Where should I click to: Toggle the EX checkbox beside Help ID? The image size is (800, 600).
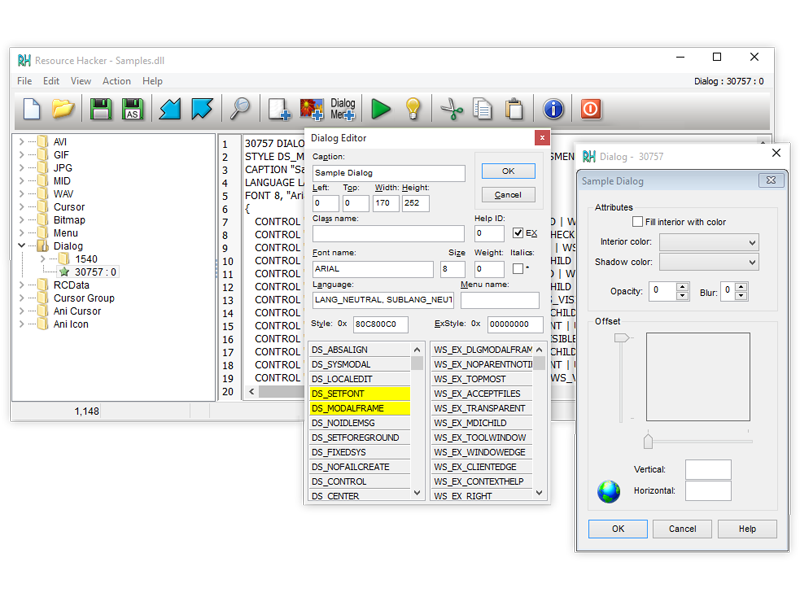(518, 233)
